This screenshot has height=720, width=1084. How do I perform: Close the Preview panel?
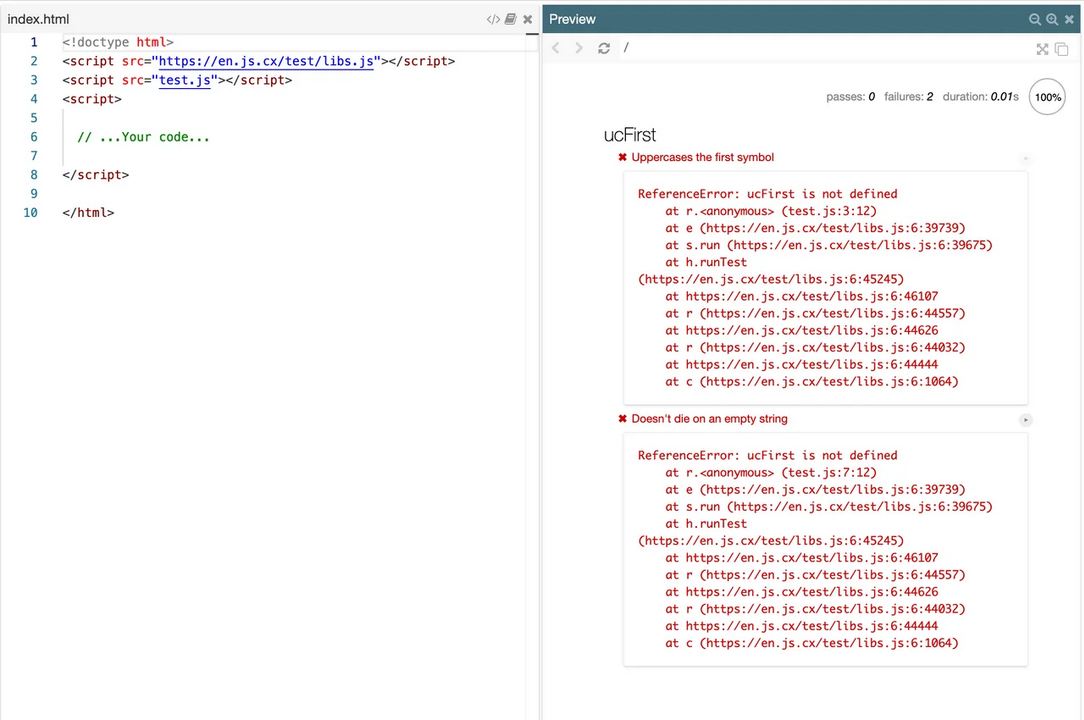pos(1069,19)
